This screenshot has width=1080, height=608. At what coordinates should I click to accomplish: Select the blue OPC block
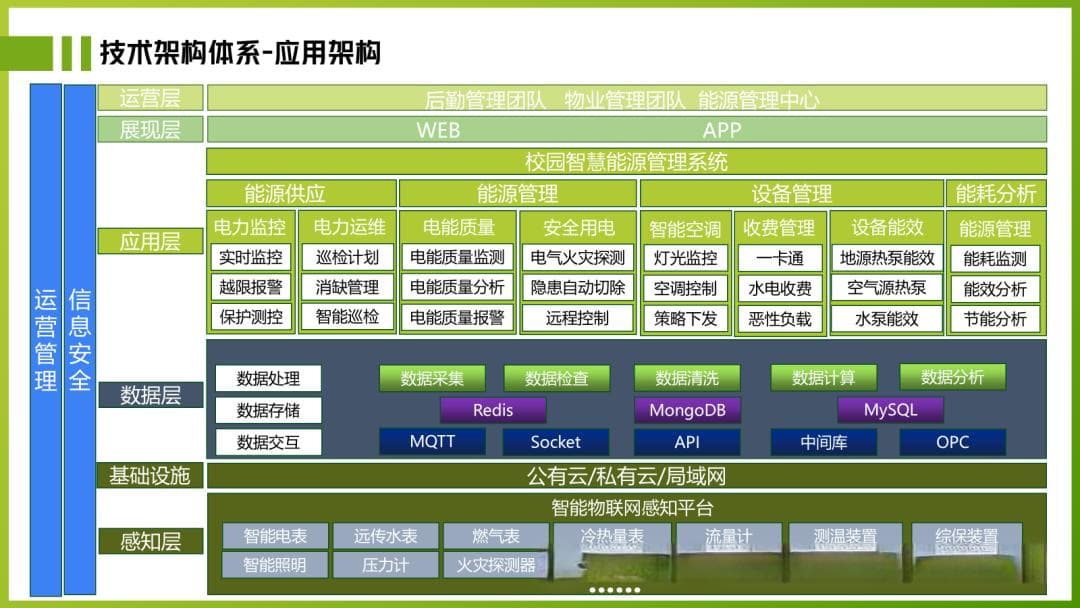point(953,441)
